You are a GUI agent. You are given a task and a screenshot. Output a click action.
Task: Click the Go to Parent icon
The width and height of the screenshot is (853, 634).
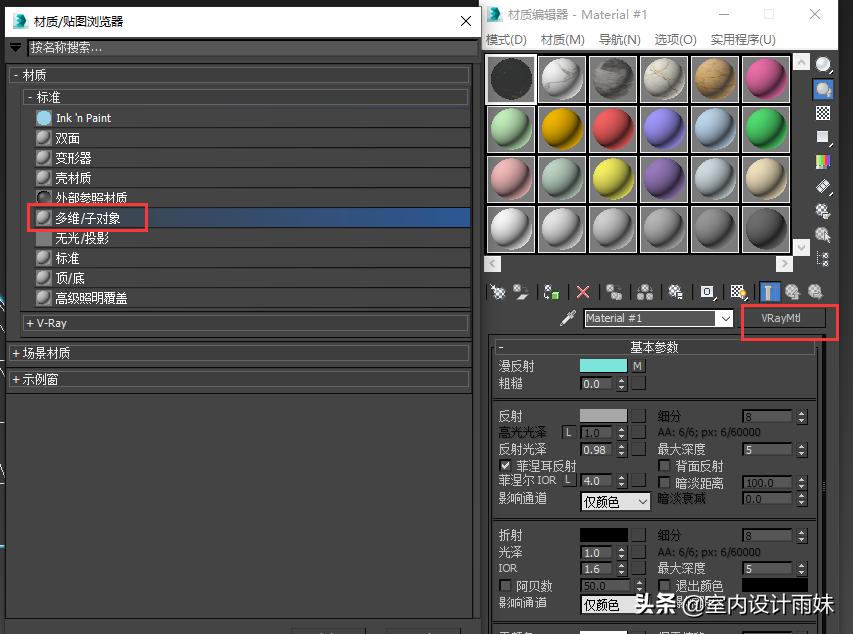coord(793,291)
